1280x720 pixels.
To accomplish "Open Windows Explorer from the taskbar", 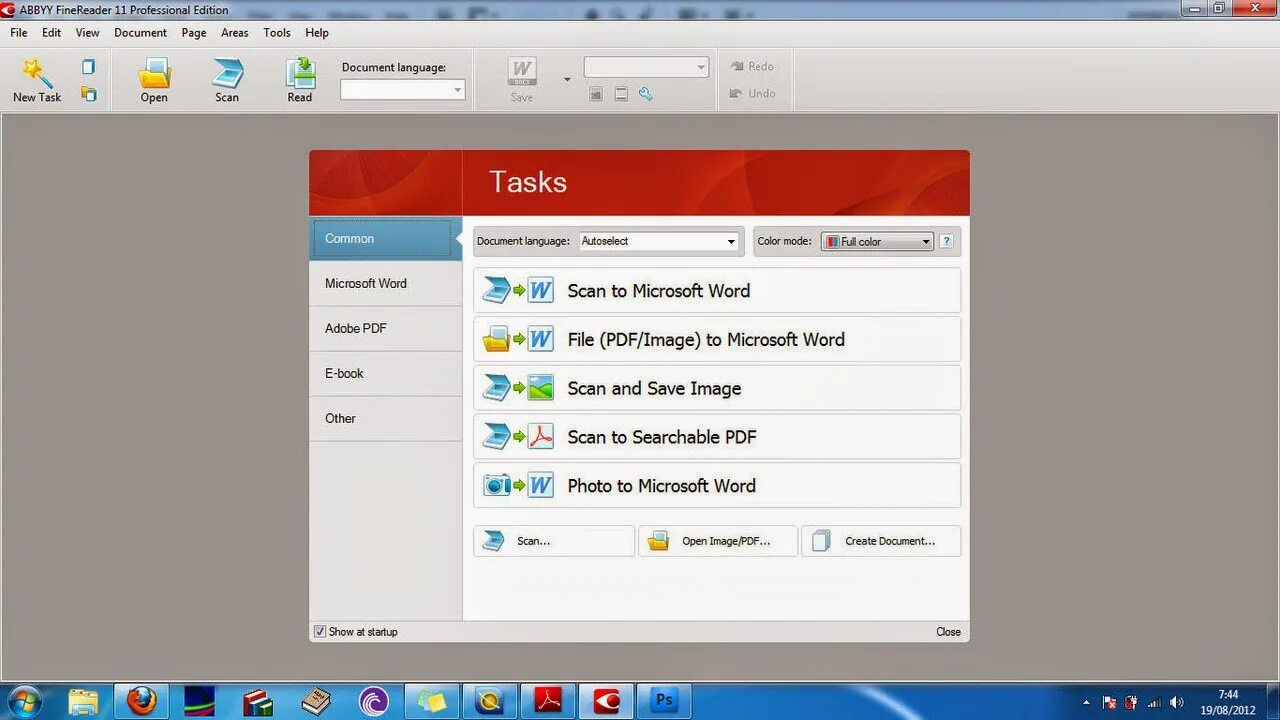I will pos(83,701).
